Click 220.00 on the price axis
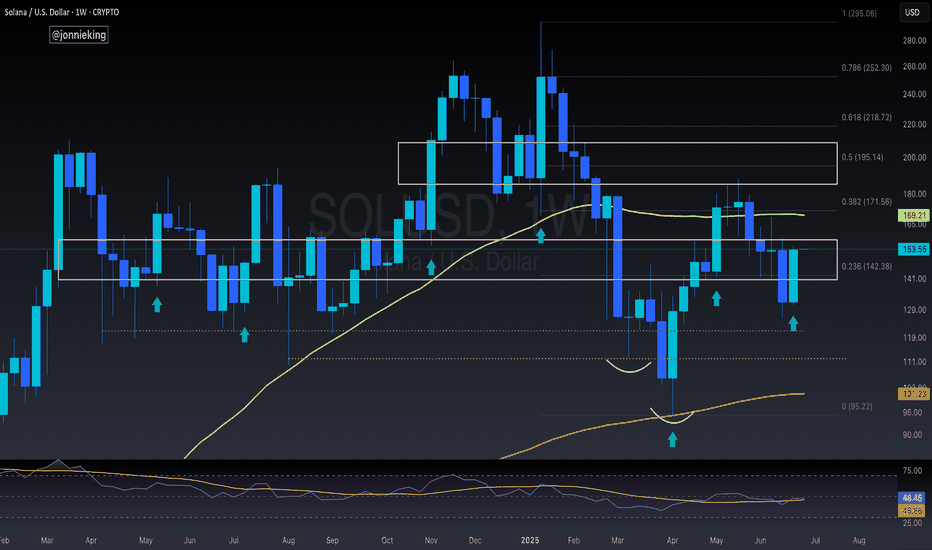The width and height of the screenshot is (932, 550). pos(914,124)
